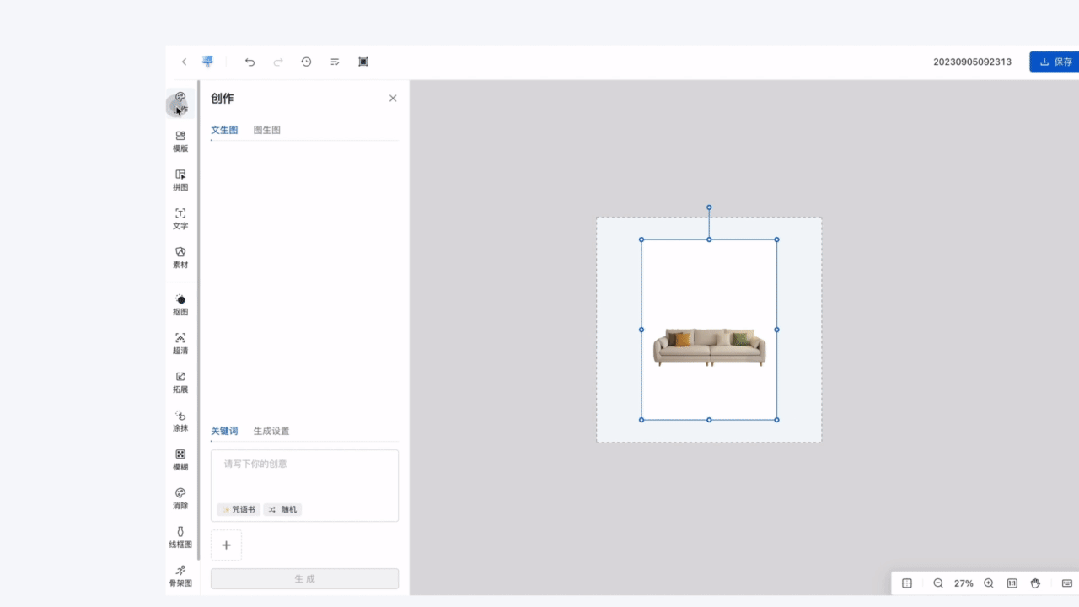Switch to the 生成设置 tab
1079x607 pixels.
point(271,431)
